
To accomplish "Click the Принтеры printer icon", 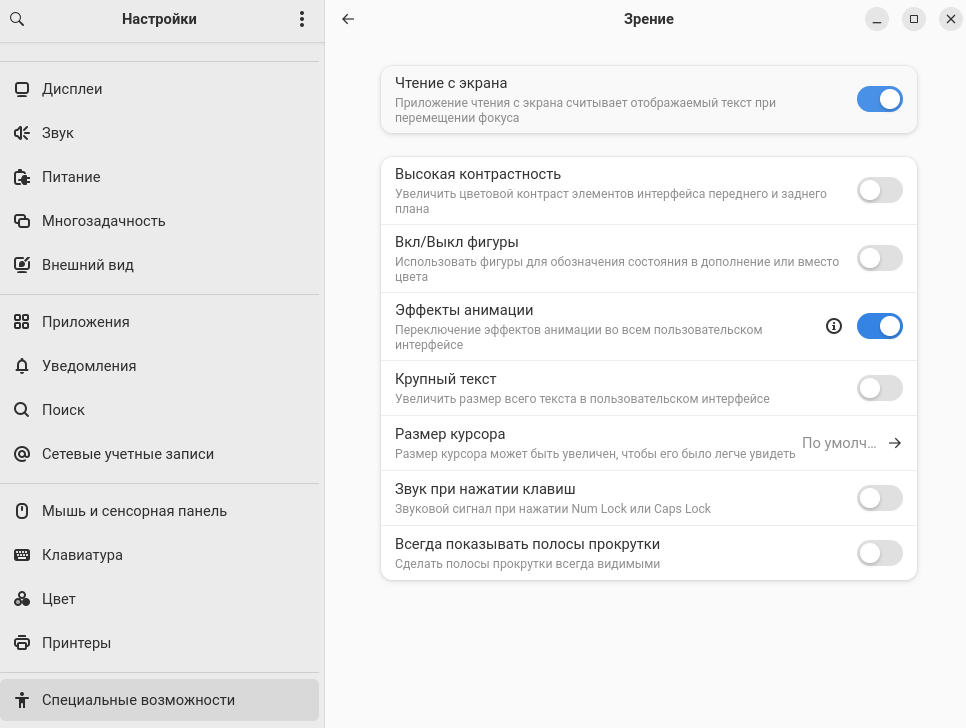I will point(22,643).
